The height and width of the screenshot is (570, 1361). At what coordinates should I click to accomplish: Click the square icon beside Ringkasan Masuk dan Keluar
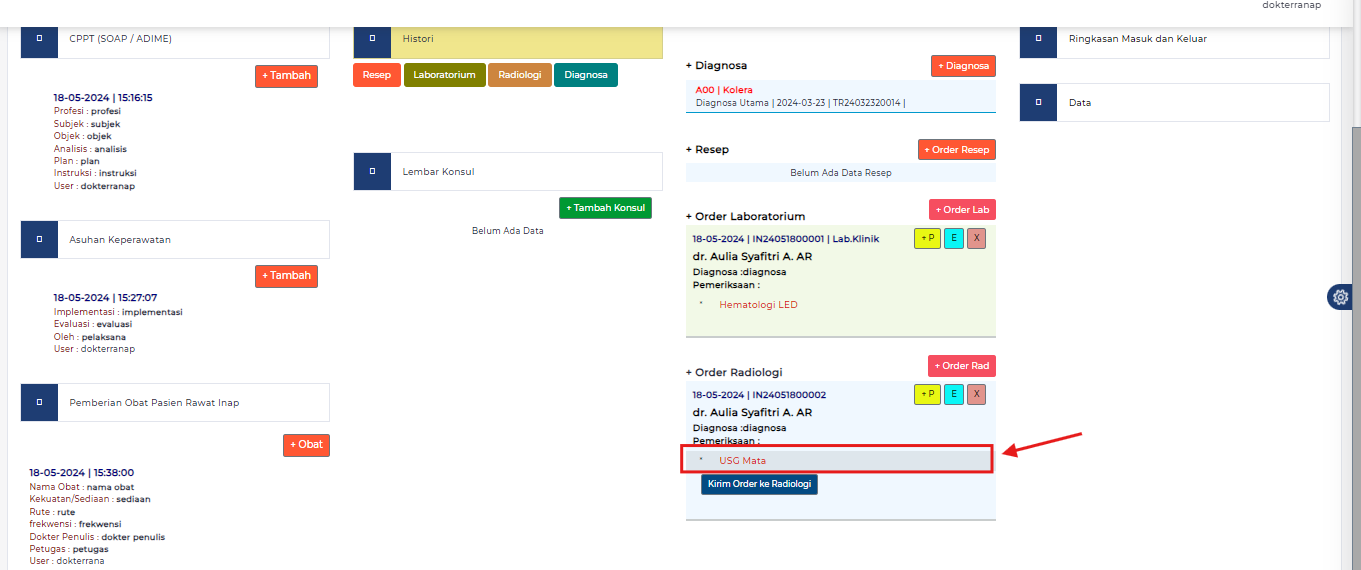[1038, 39]
